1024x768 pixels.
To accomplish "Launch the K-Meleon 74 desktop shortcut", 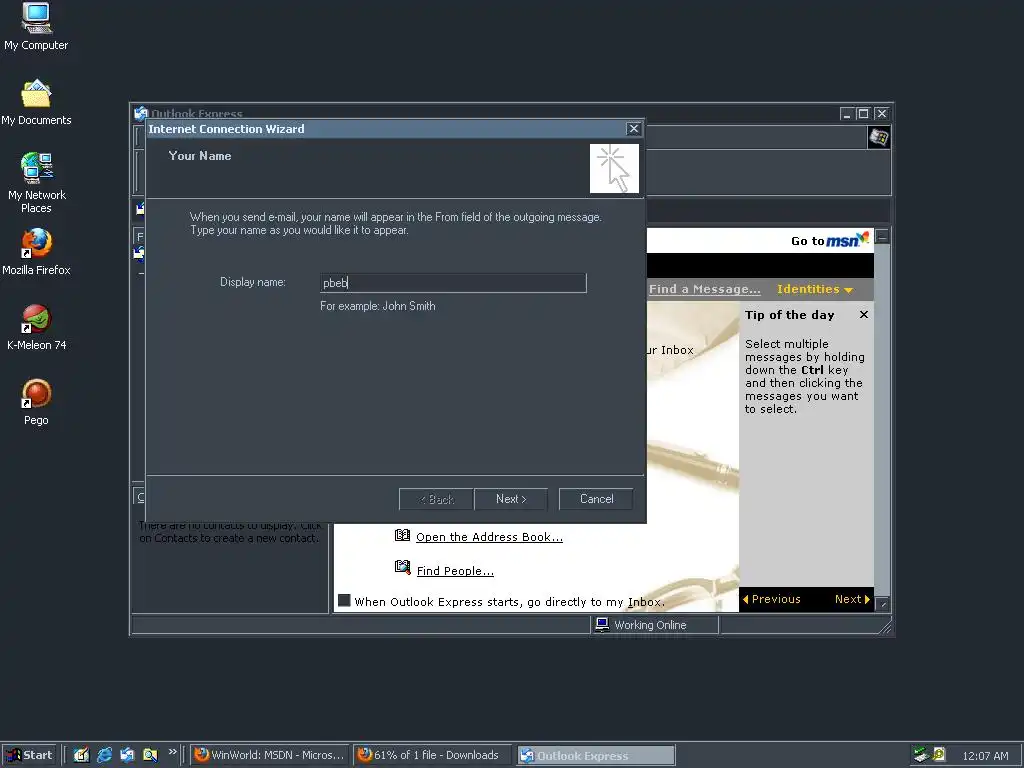I will click(37, 328).
